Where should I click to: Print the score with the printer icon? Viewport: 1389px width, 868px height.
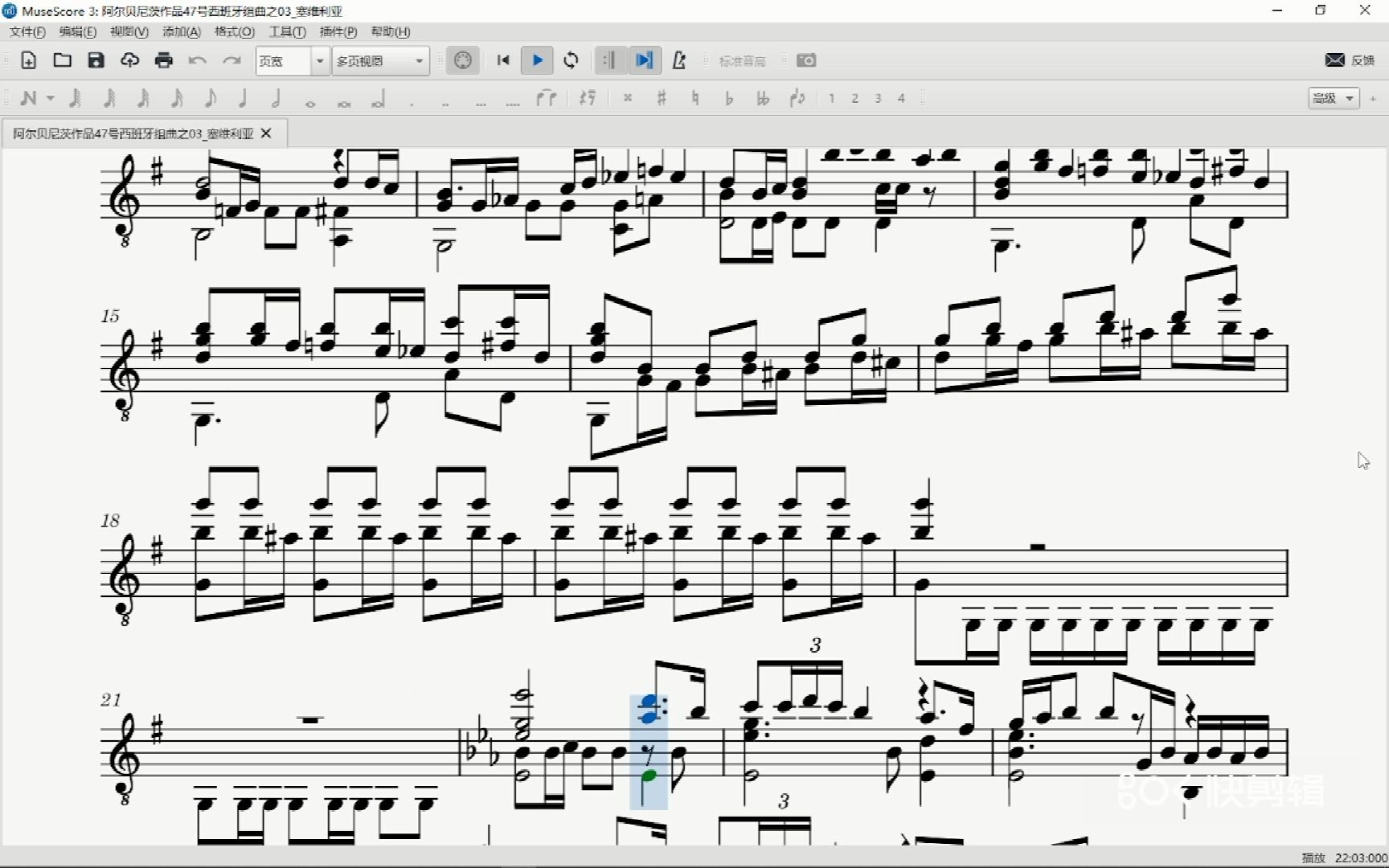[x=163, y=60]
